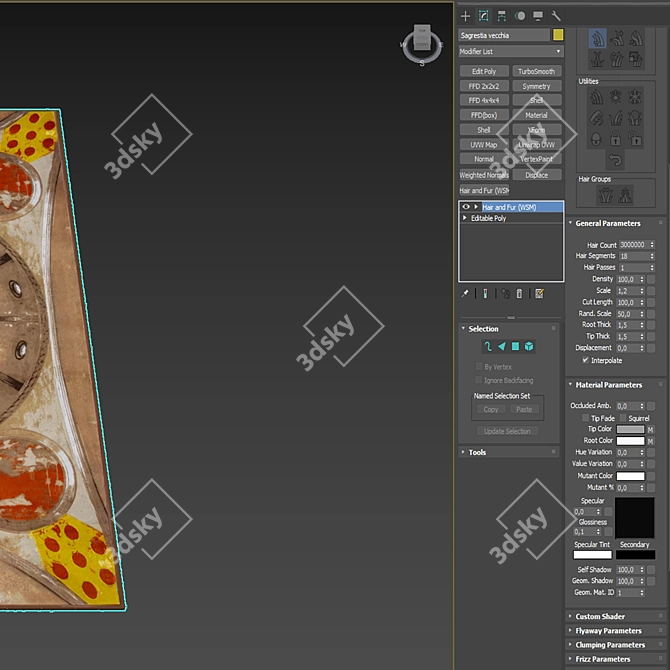This screenshot has width=670, height=670.
Task: Select the Rotate hair styling tool
Action: [617, 59]
